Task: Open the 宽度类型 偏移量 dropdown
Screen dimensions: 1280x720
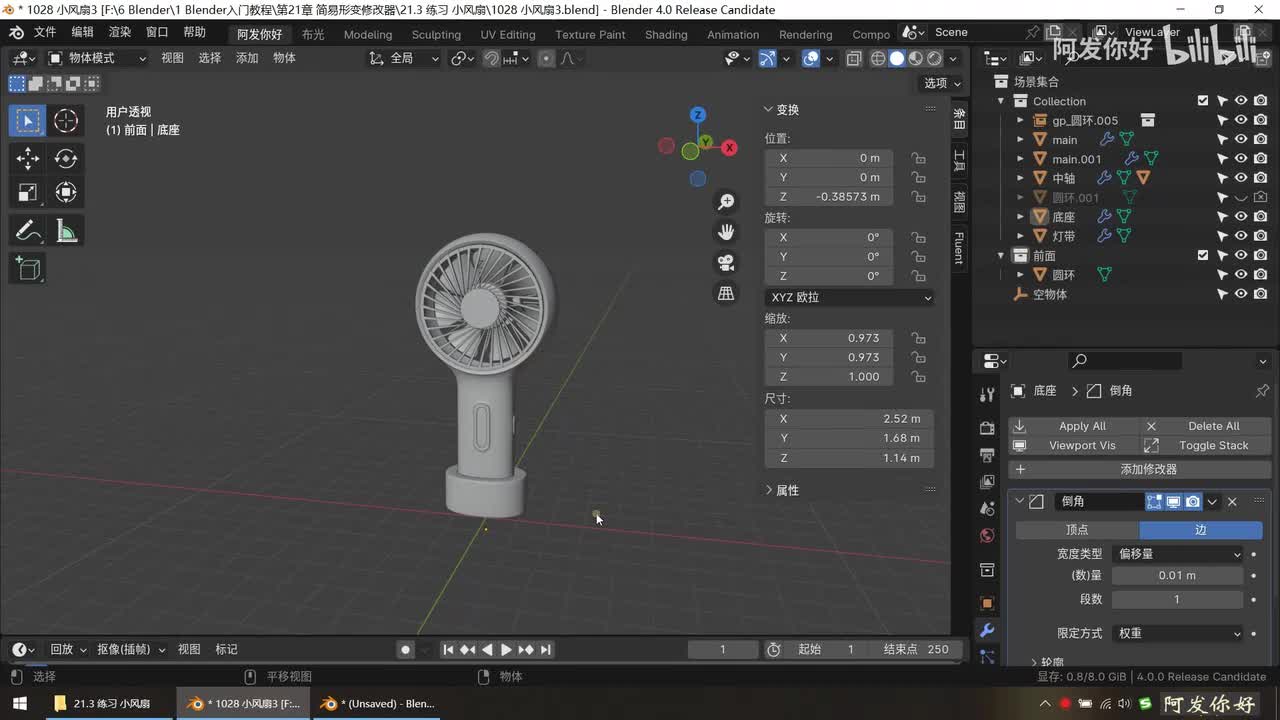Action: coord(1177,554)
